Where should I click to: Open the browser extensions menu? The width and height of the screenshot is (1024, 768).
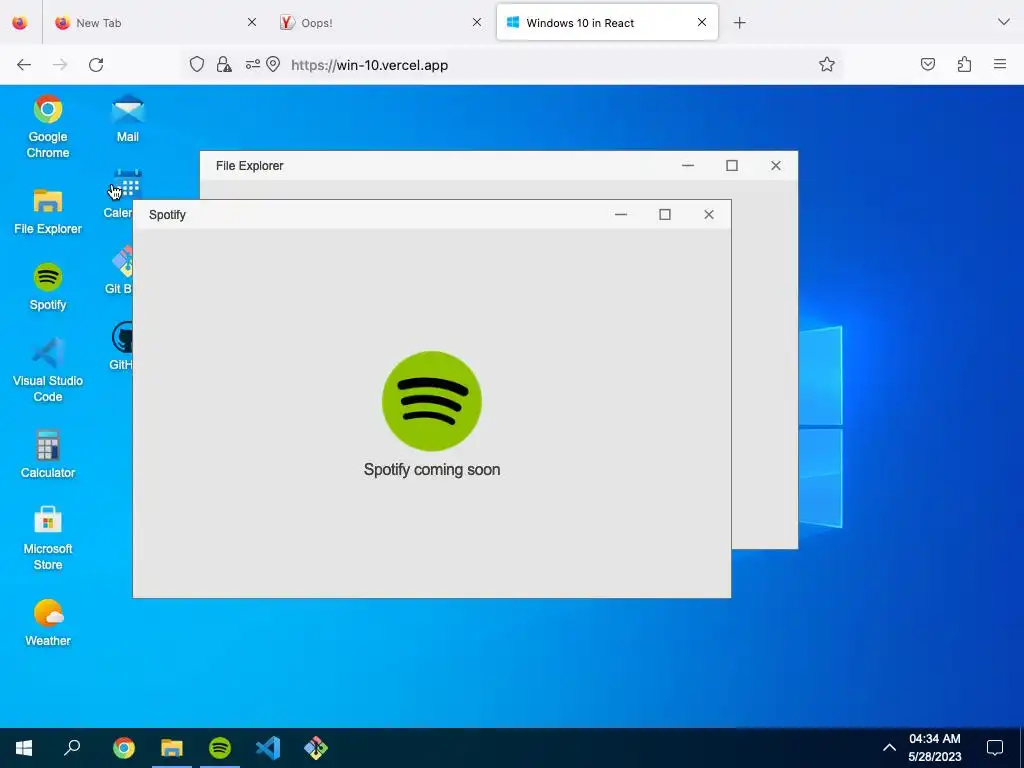pos(964,64)
